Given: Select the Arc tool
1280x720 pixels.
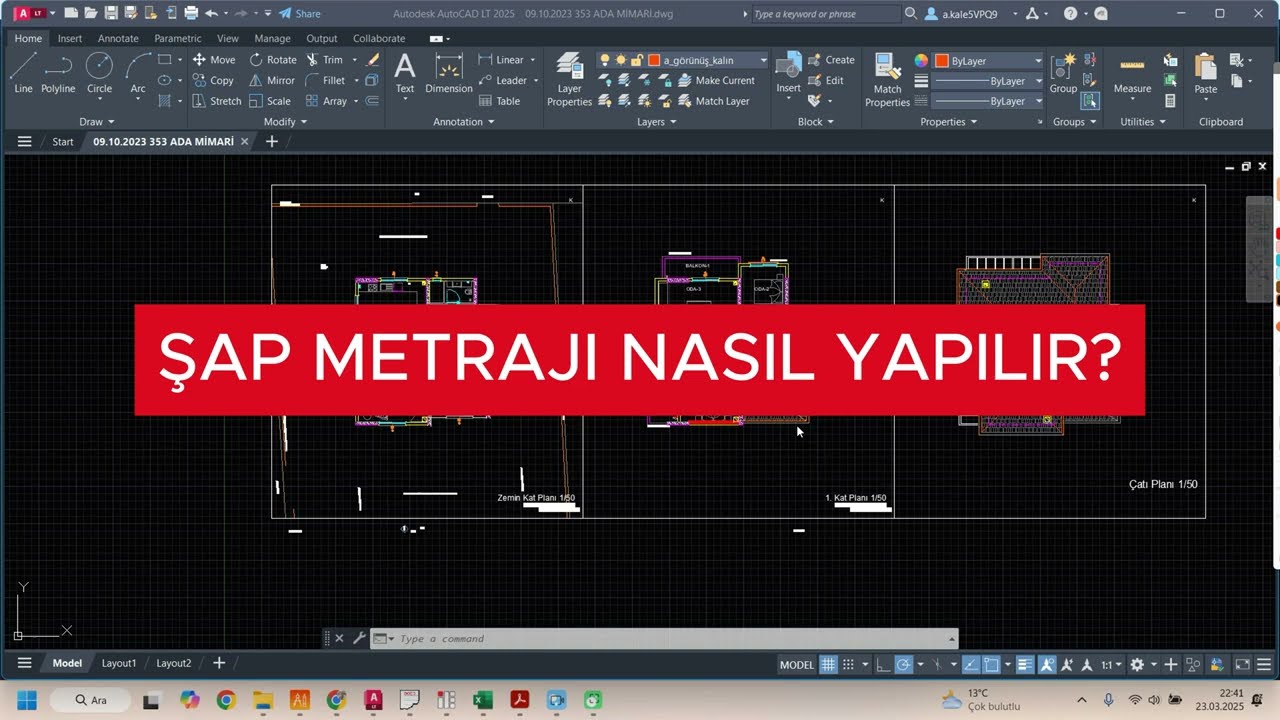Looking at the screenshot, I should coord(138,73).
